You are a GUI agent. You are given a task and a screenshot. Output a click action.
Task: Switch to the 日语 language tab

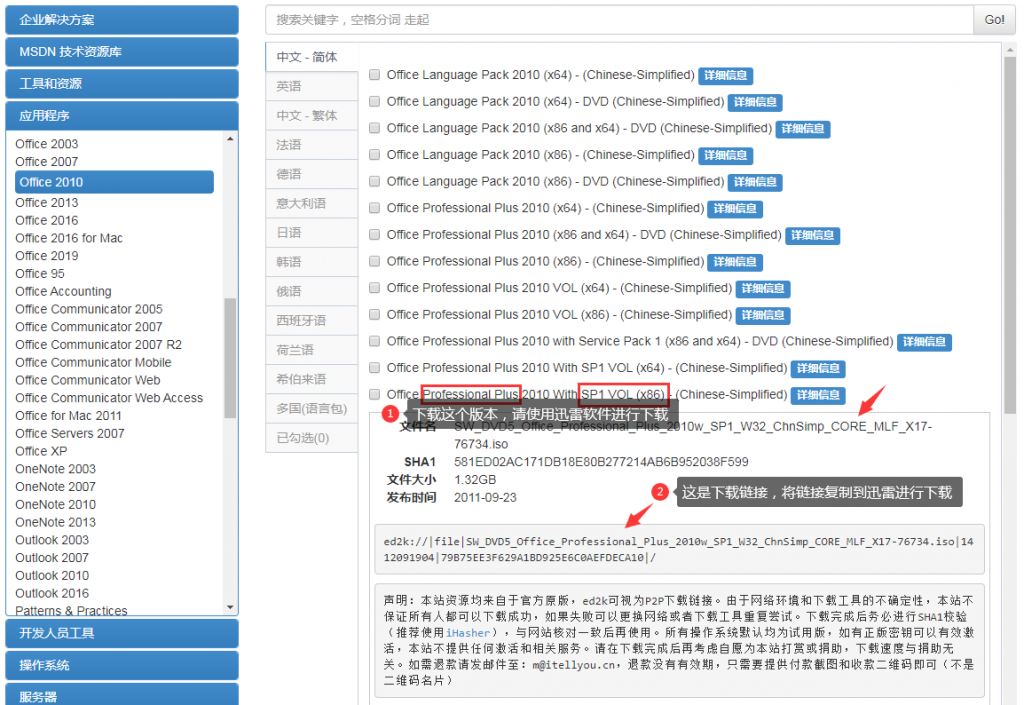coord(312,232)
